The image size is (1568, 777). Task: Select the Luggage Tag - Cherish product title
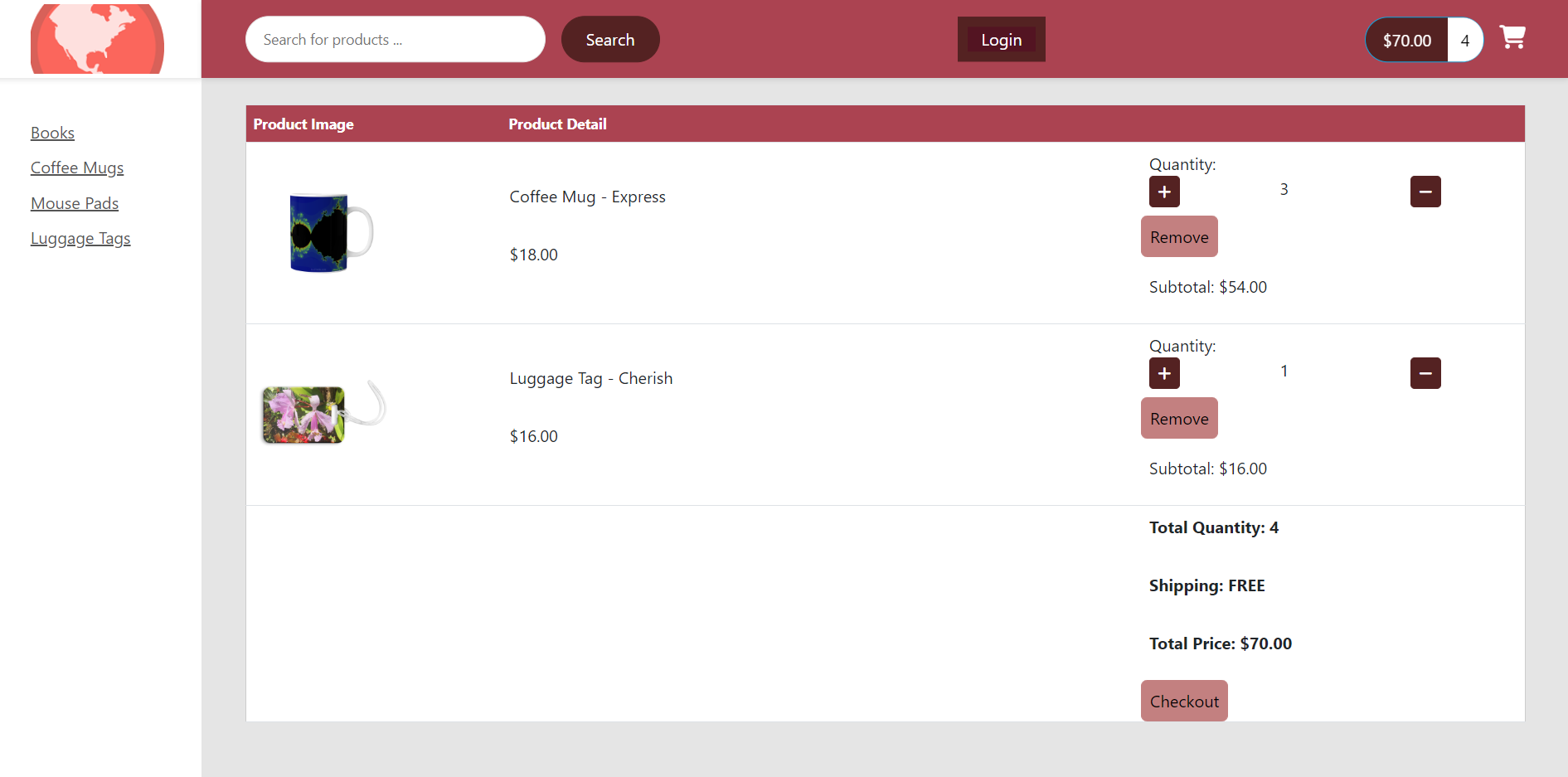point(590,378)
